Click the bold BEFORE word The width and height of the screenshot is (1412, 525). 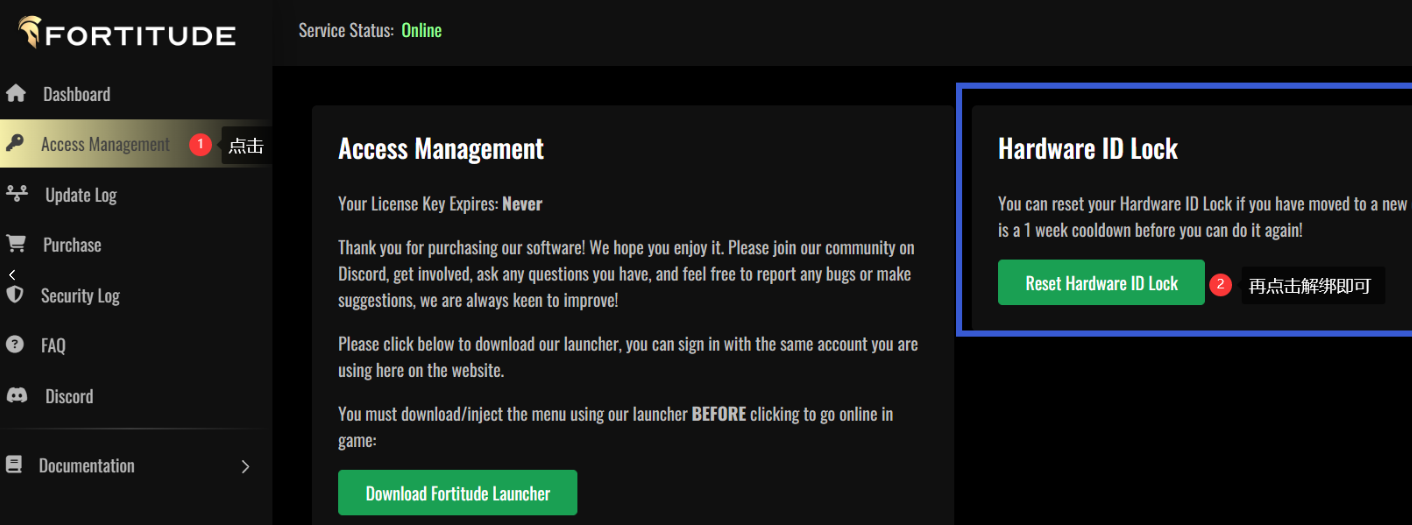pos(719,414)
